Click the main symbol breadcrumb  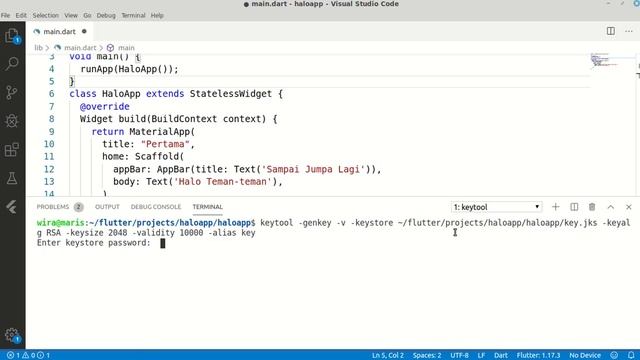tap(126, 48)
